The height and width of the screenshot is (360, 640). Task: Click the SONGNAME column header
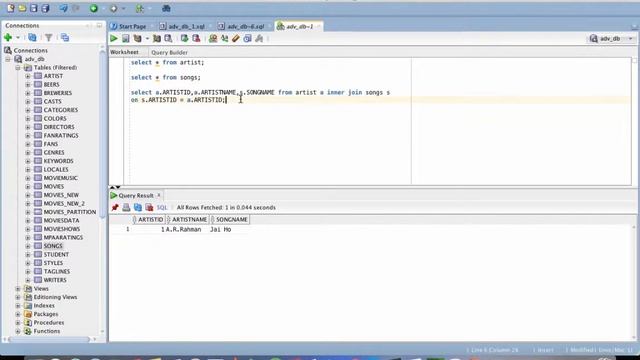229,220
